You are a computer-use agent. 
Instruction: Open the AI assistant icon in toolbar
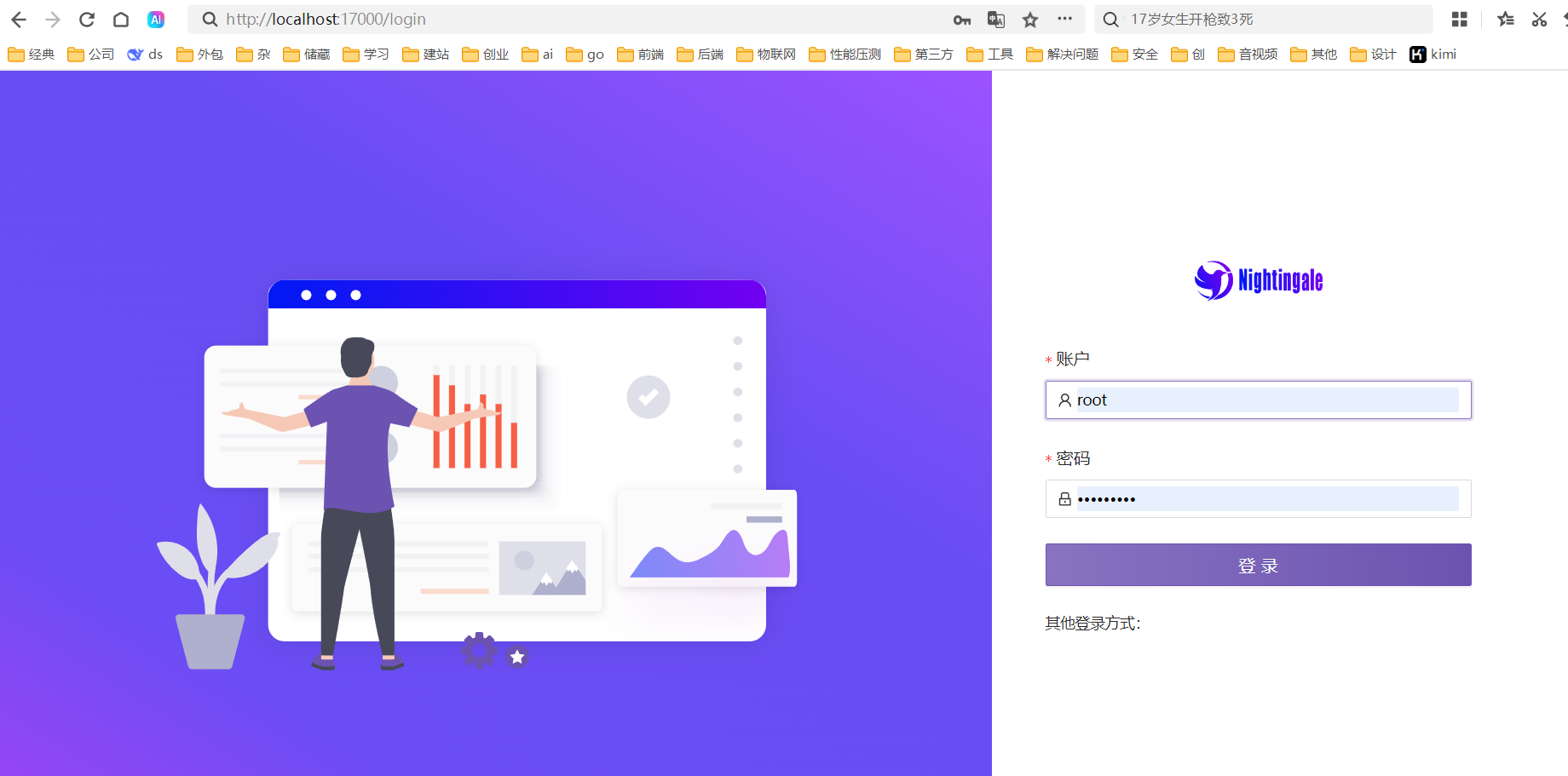[x=156, y=20]
